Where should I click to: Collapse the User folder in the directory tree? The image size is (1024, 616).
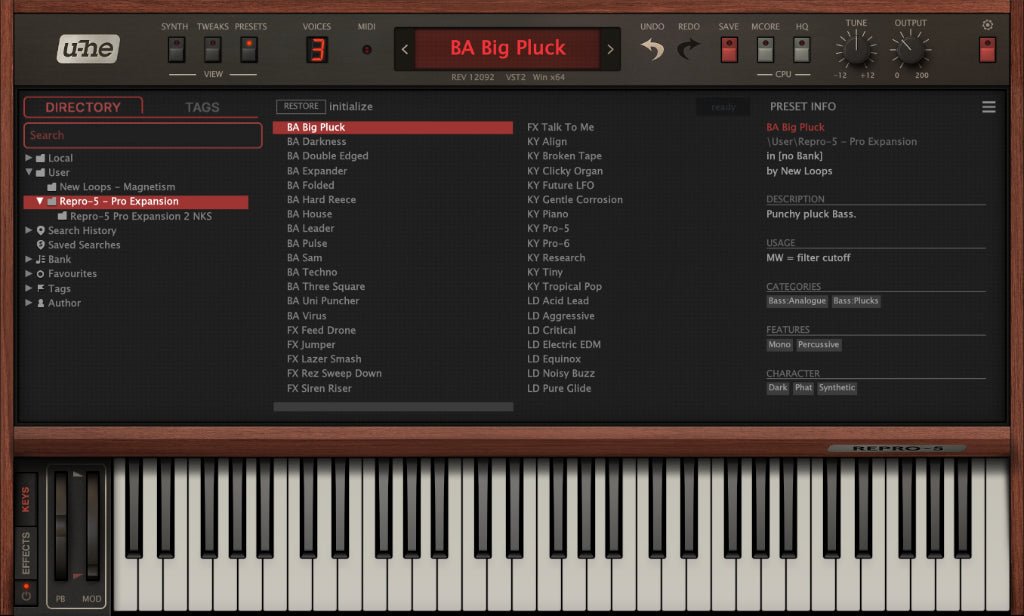(x=32, y=172)
